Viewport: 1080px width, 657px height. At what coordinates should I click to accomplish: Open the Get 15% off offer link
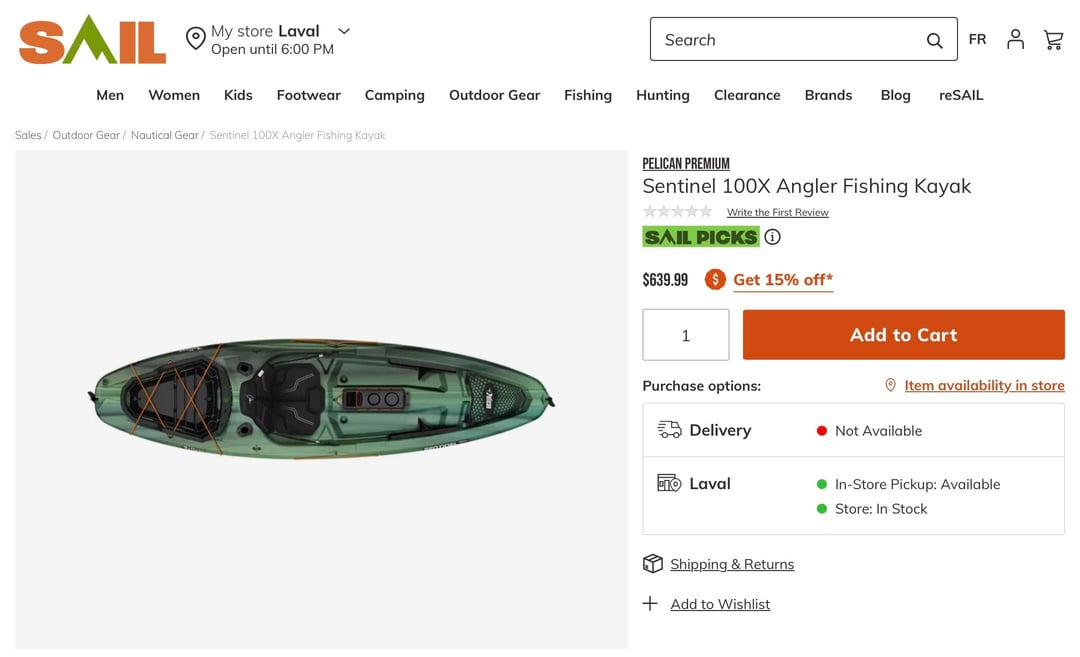click(783, 280)
